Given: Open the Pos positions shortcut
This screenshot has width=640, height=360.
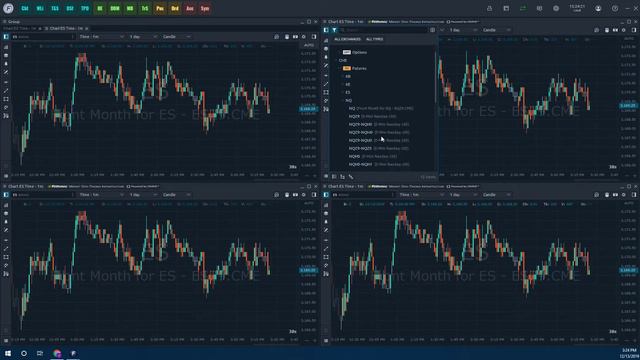Looking at the screenshot, I should 160,8.
